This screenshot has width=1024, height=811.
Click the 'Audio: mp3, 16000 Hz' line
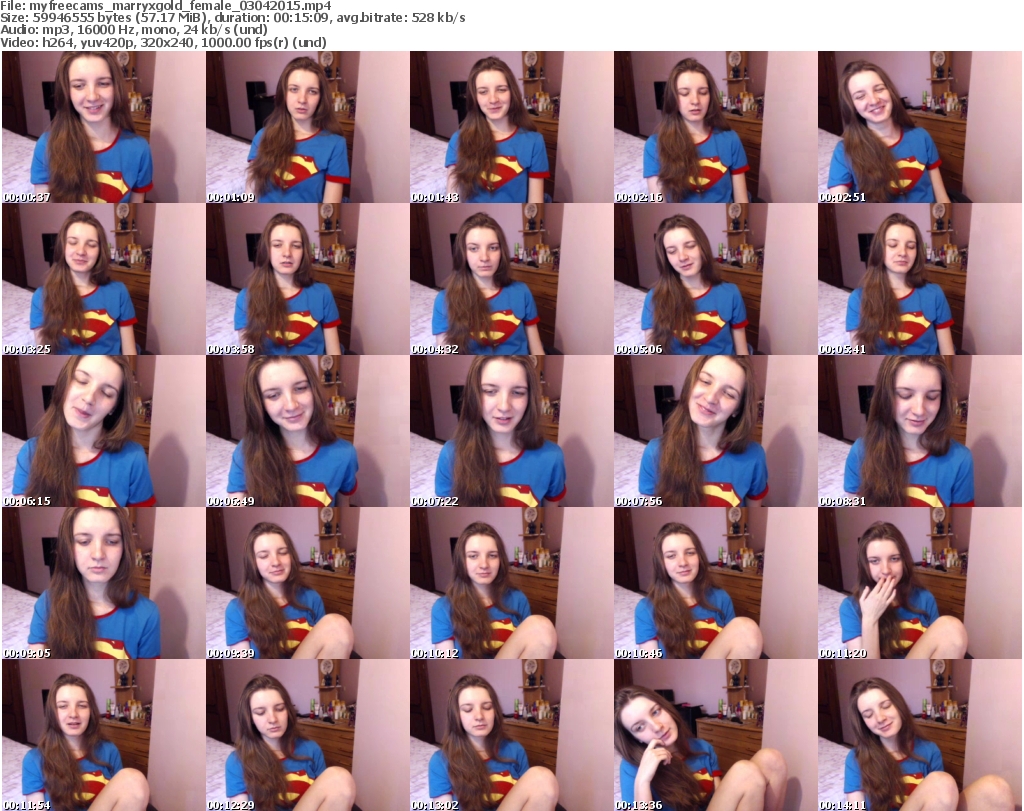coord(134,30)
